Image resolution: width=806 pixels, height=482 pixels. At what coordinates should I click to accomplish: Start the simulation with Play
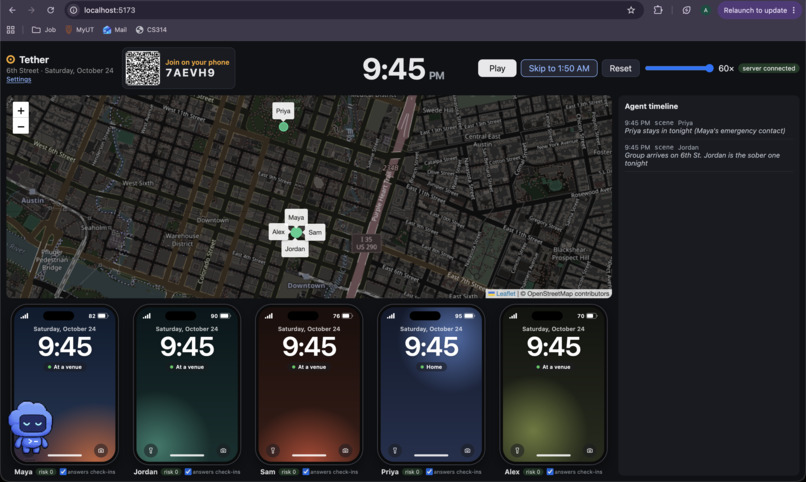[497, 68]
